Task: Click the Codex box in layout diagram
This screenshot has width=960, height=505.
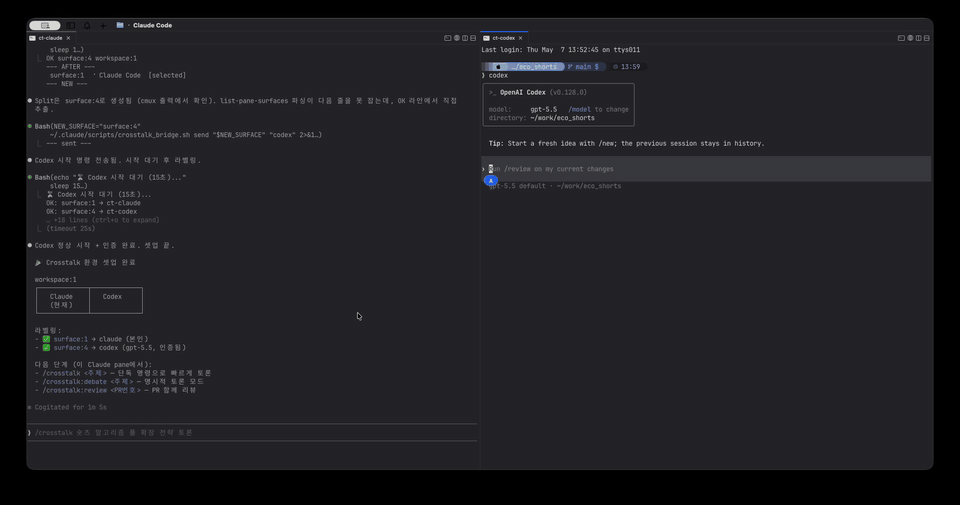Action: (116, 301)
